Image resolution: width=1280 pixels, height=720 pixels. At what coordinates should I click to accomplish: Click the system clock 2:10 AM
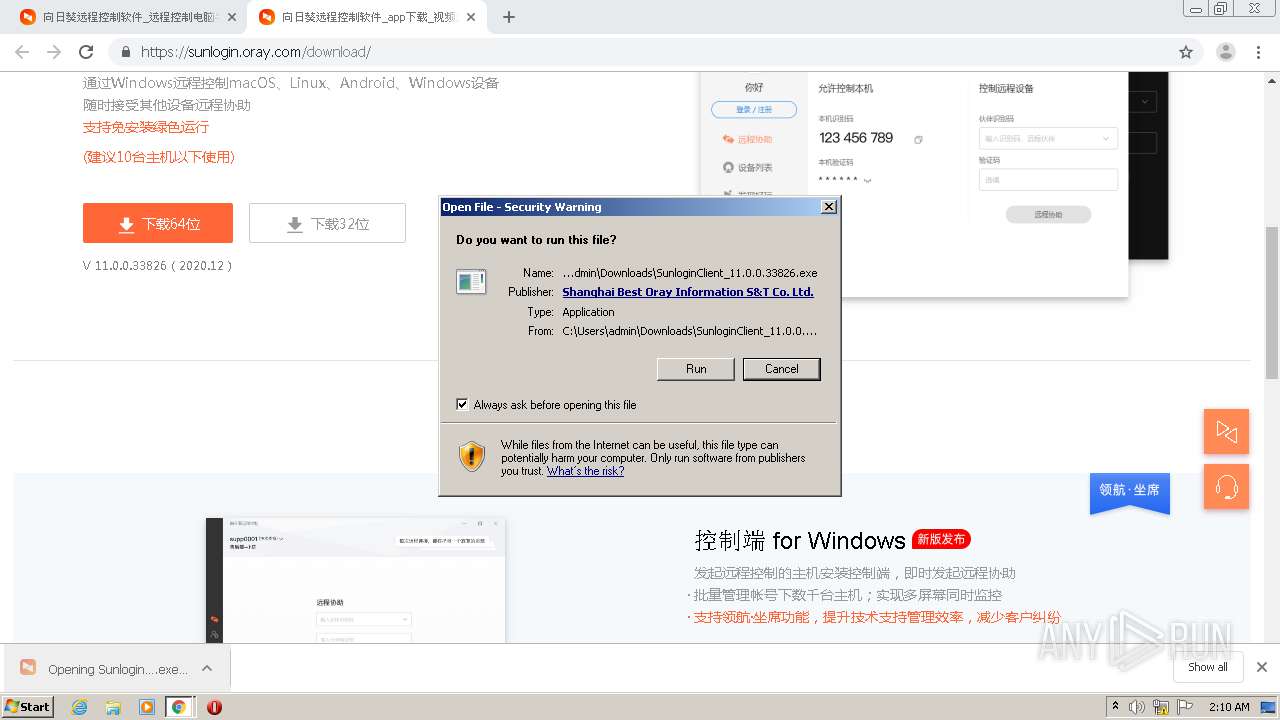tap(1229, 707)
